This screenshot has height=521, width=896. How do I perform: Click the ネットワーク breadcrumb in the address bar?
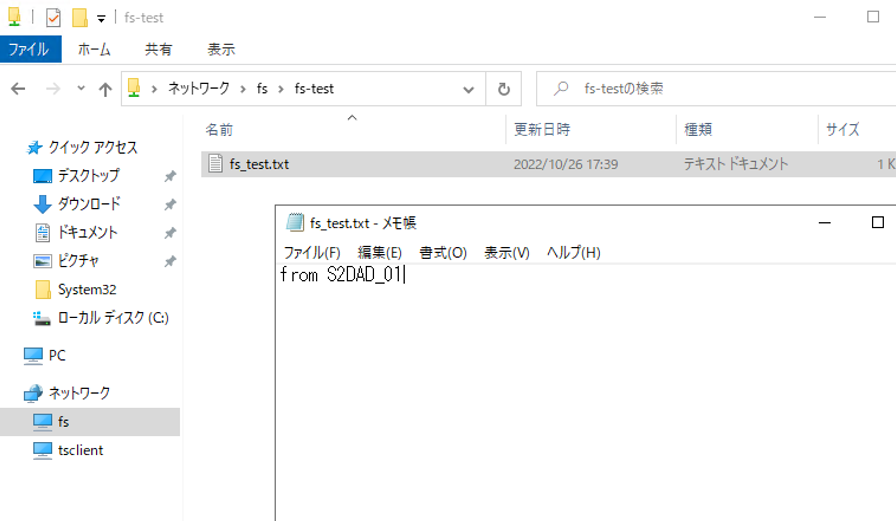coord(198,89)
